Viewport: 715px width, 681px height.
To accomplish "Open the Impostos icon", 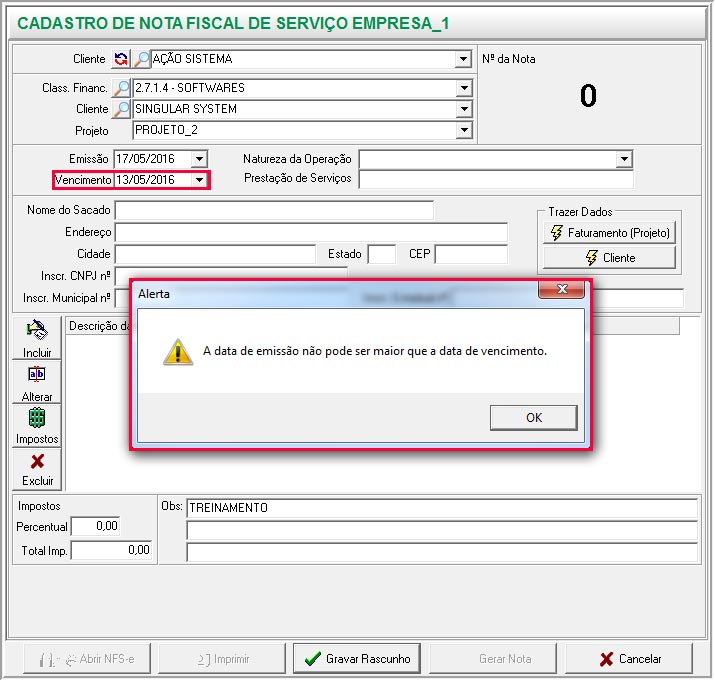I will [37, 418].
